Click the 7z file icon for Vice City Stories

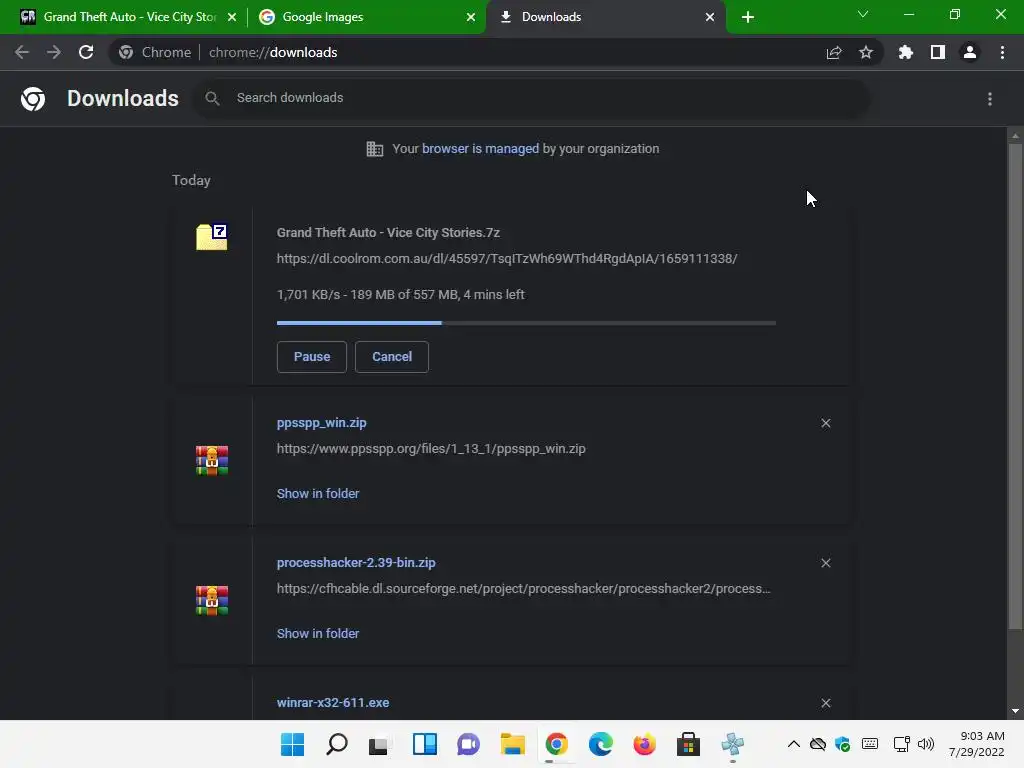pos(212,236)
